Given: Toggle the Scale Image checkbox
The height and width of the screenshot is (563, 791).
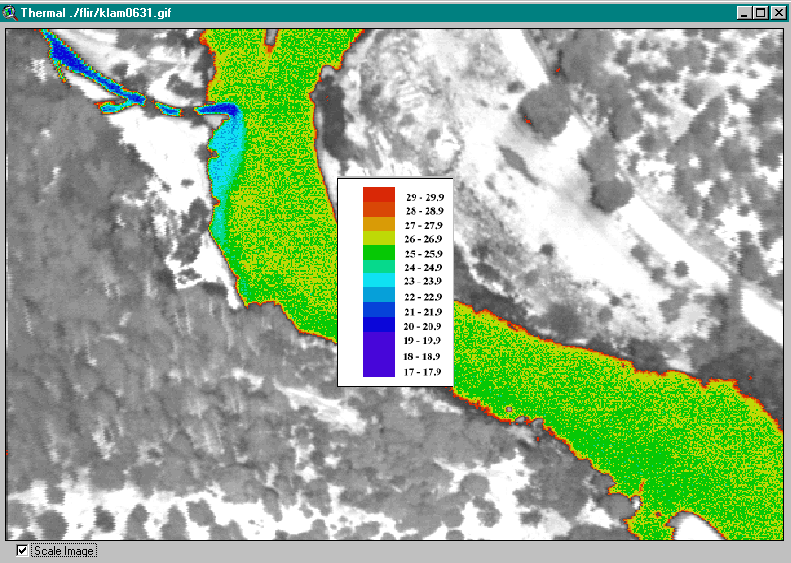Looking at the screenshot, I should pyautogui.click(x=22, y=550).
